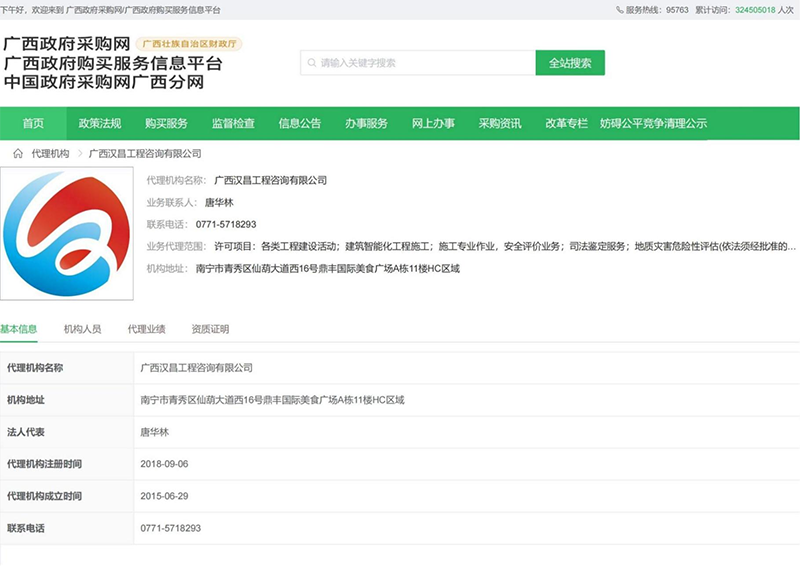
Task: Open the 政策法规 menu
Action: 100,124
